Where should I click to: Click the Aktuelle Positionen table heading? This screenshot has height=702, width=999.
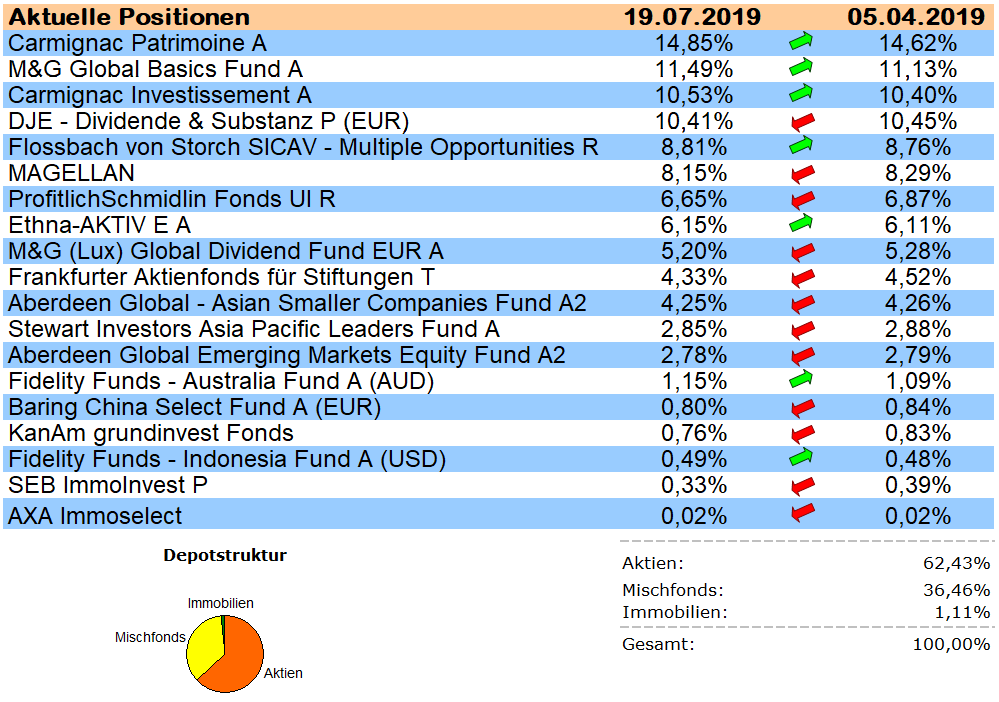(x=130, y=17)
